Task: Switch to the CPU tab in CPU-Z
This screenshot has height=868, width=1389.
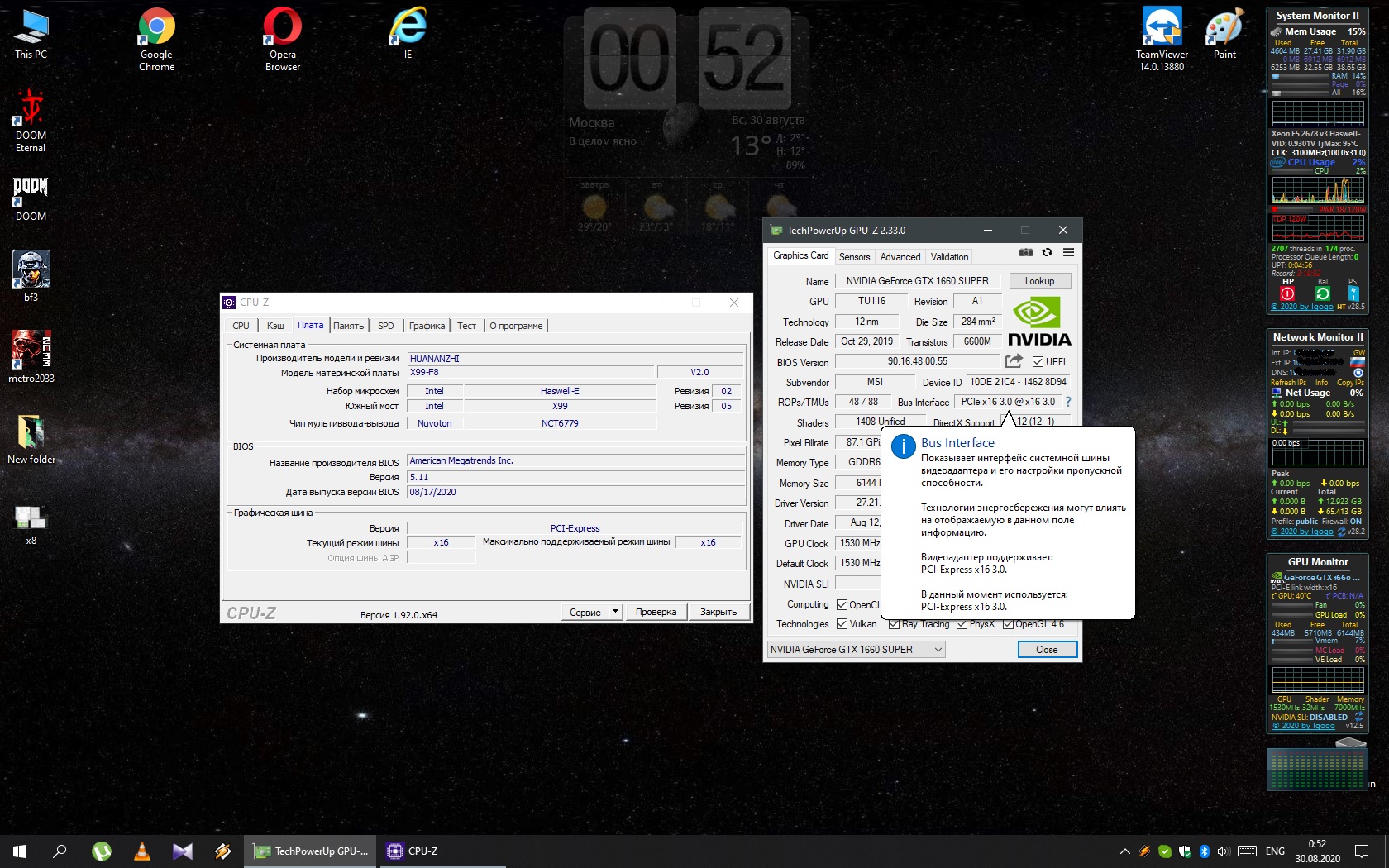Action: [241, 326]
